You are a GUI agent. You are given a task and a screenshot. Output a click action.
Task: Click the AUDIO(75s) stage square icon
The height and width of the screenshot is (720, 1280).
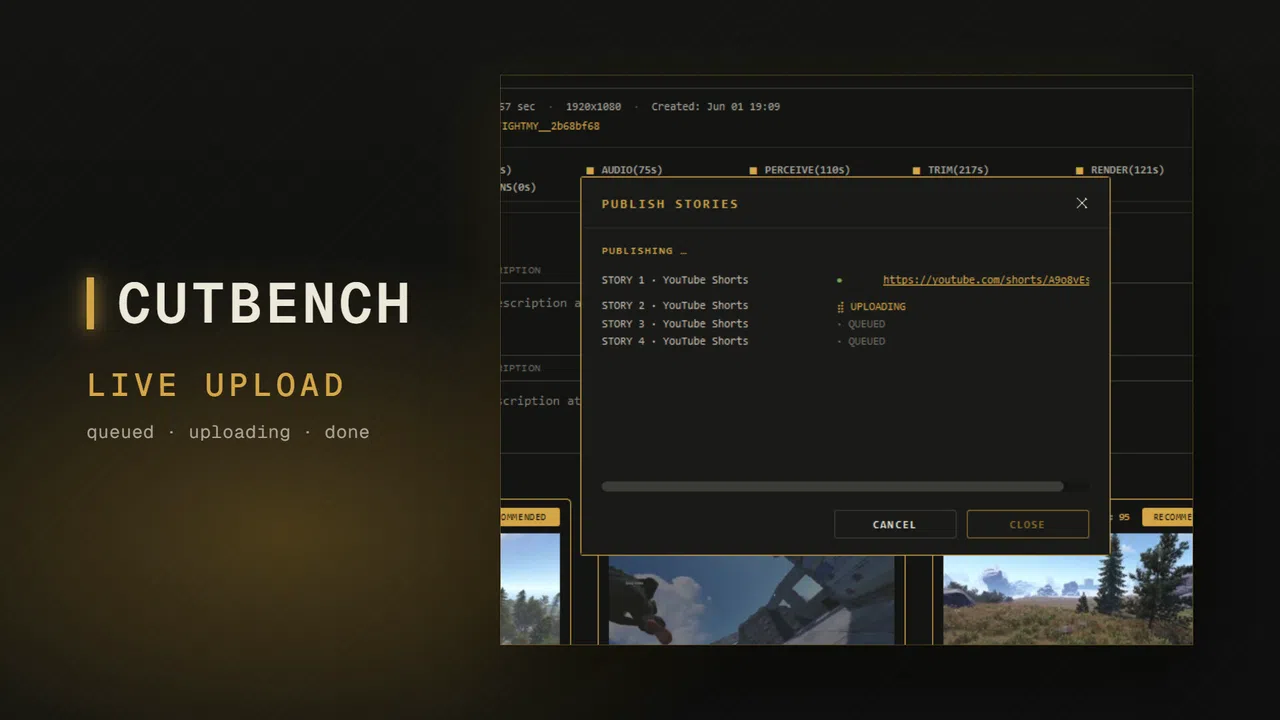590,170
